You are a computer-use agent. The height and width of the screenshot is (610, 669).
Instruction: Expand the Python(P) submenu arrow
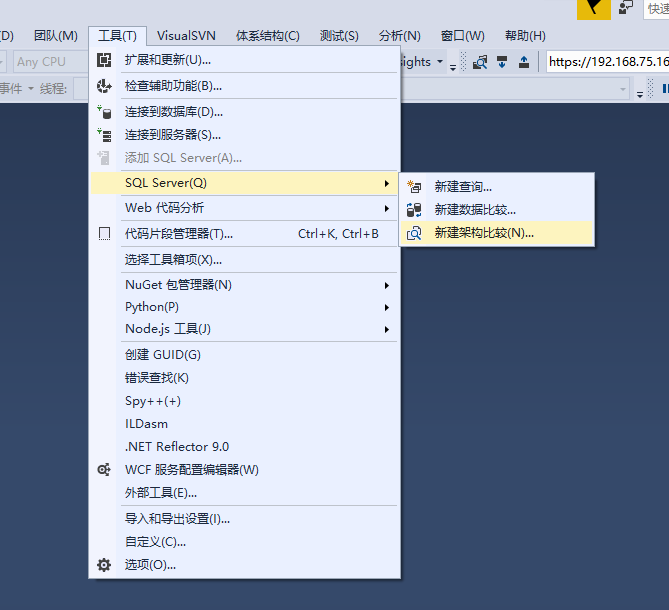pos(387,308)
